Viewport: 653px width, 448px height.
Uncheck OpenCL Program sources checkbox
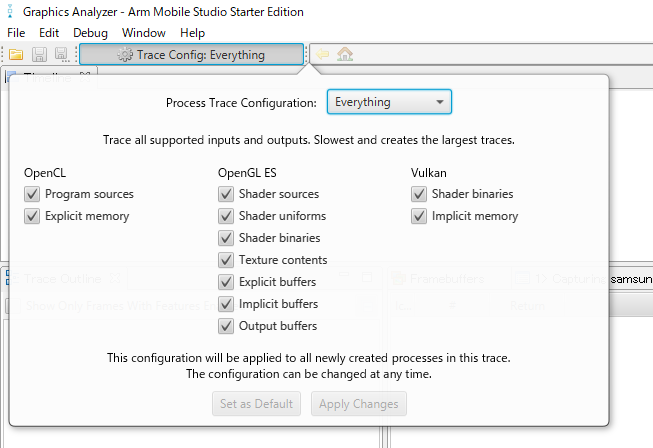coord(32,194)
